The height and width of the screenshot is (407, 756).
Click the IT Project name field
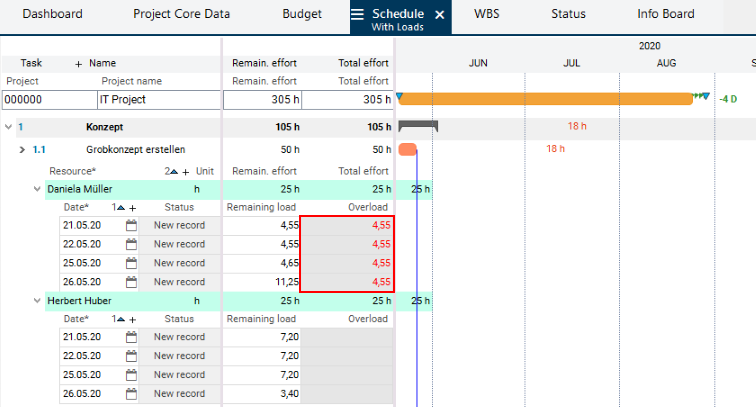(x=158, y=100)
